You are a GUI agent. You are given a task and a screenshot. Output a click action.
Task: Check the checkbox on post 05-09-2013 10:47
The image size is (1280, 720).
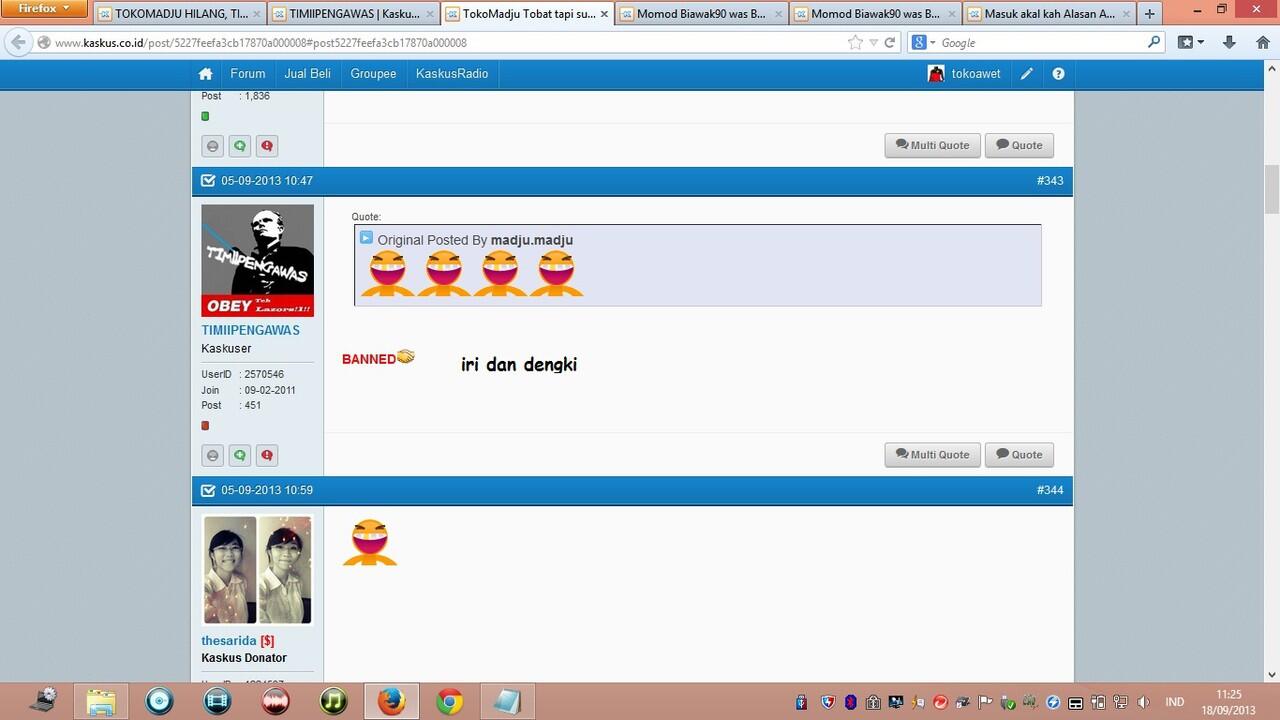click(208, 181)
